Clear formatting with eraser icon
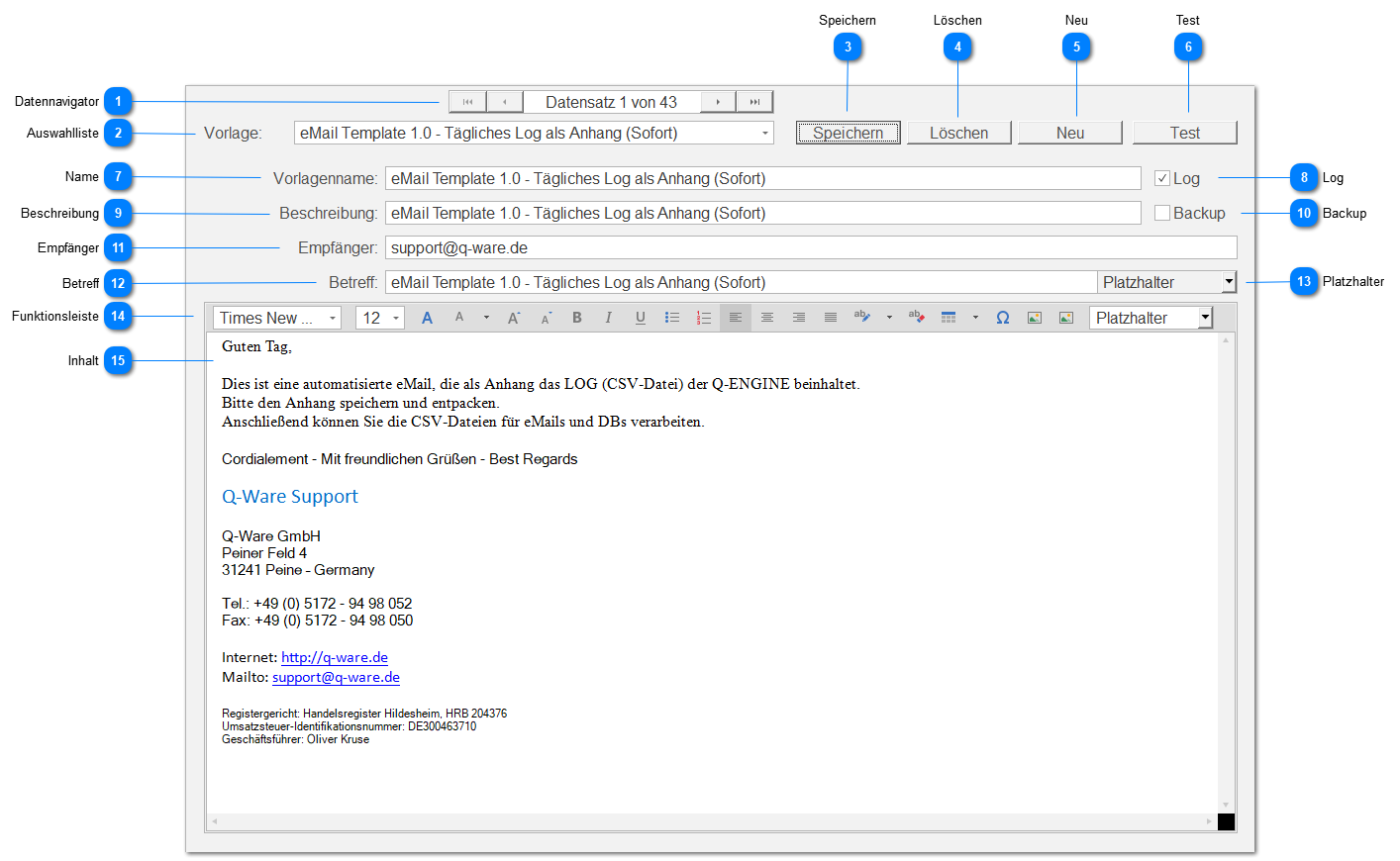The width and height of the screenshot is (1400, 861). 917,318
